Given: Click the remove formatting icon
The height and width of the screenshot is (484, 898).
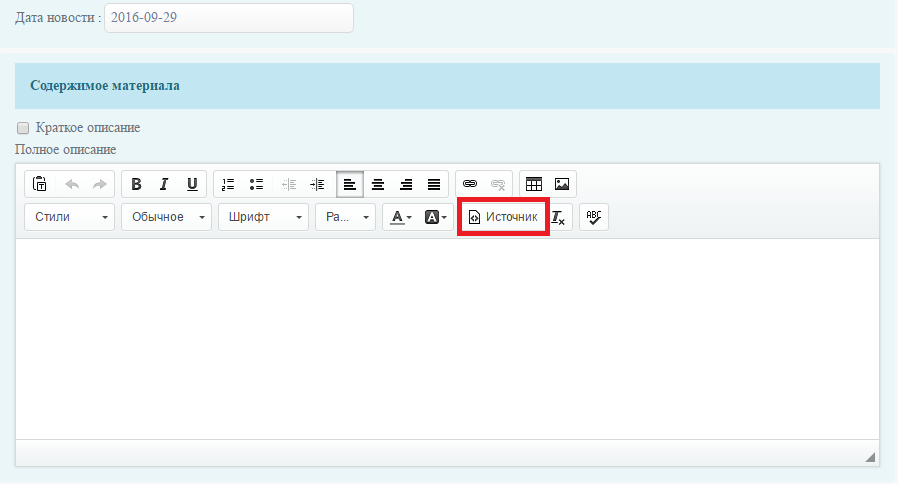Looking at the screenshot, I should coord(558,217).
